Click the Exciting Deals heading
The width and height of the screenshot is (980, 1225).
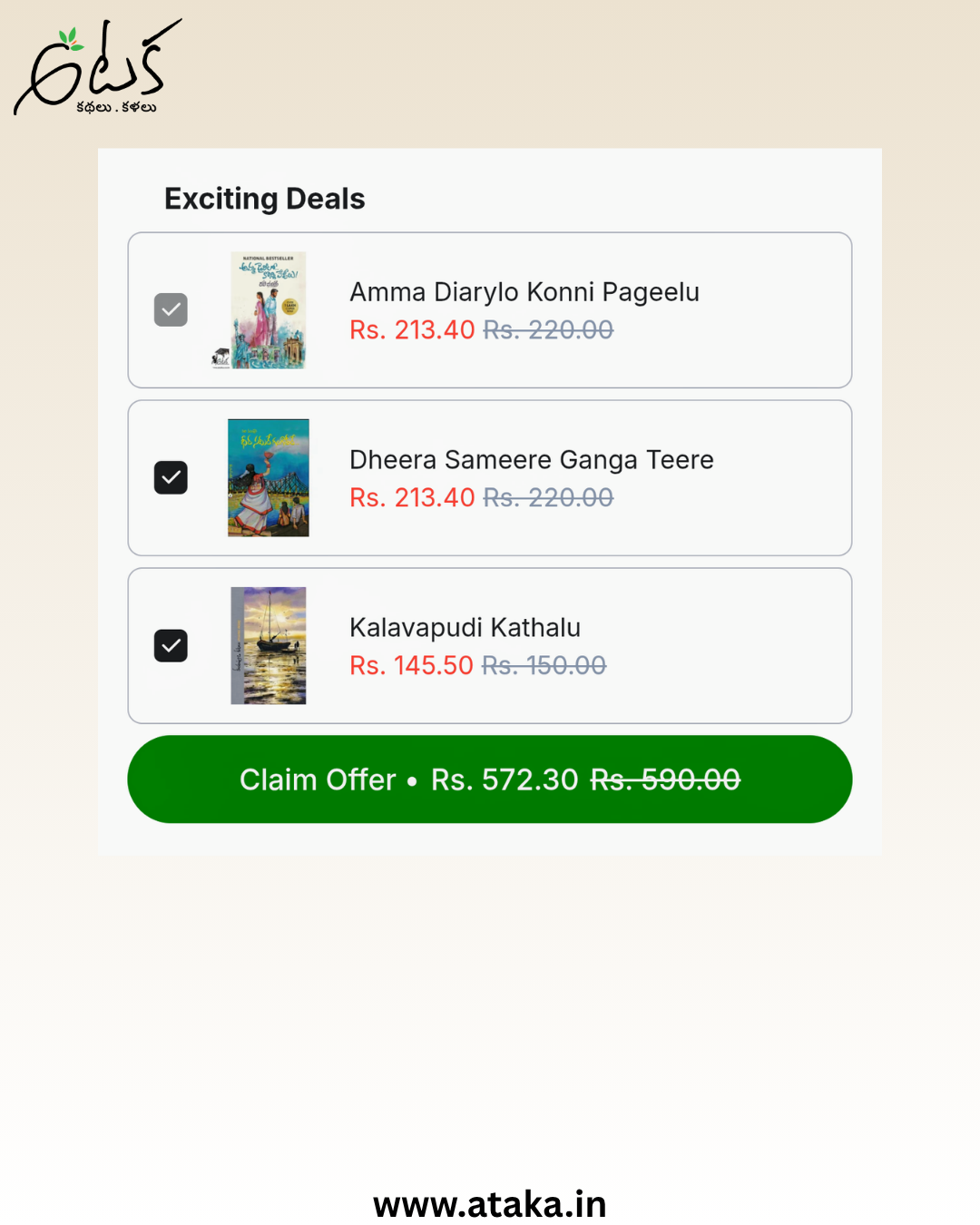tap(264, 199)
